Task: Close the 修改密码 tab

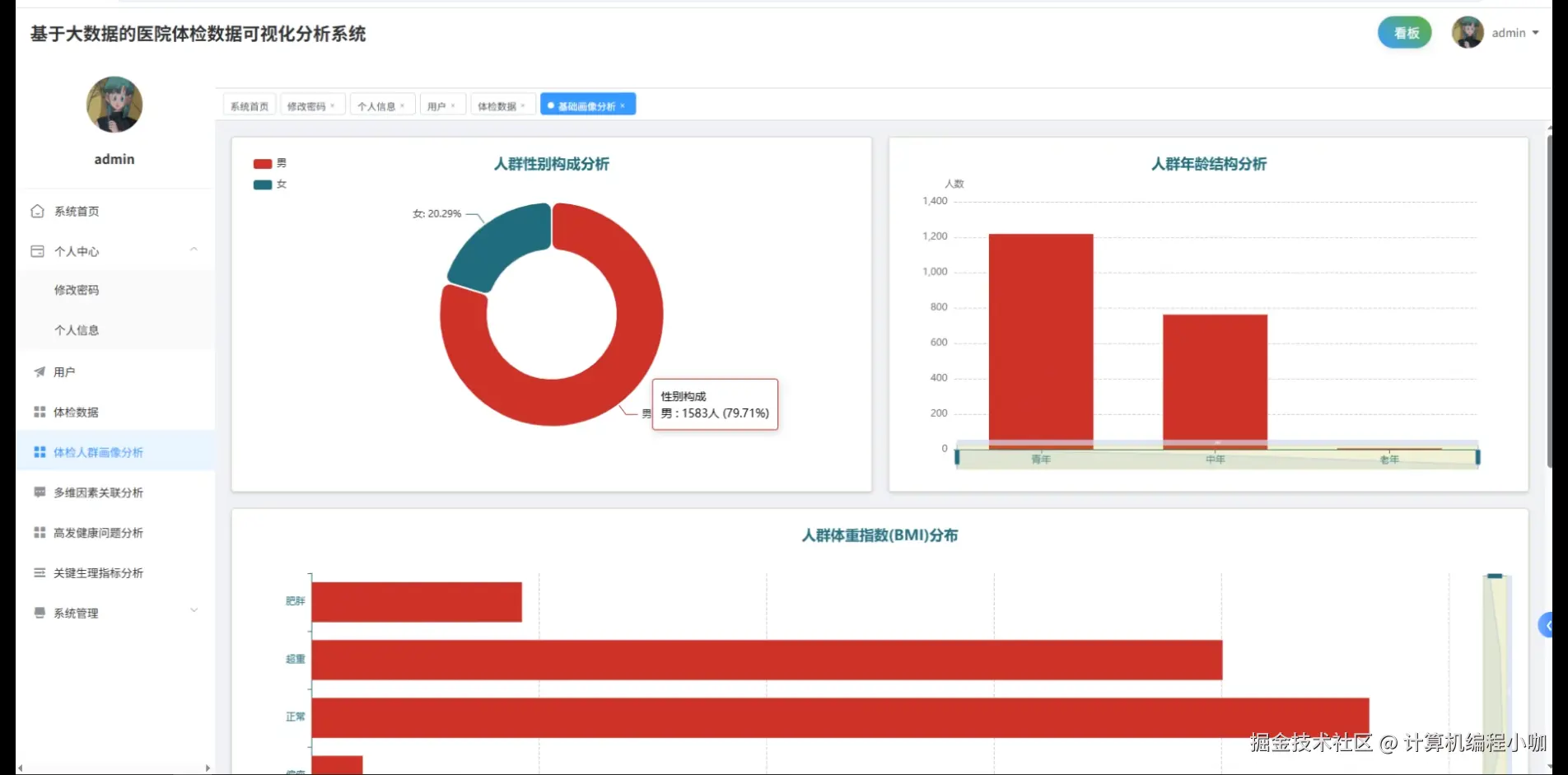Action: [333, 106]
